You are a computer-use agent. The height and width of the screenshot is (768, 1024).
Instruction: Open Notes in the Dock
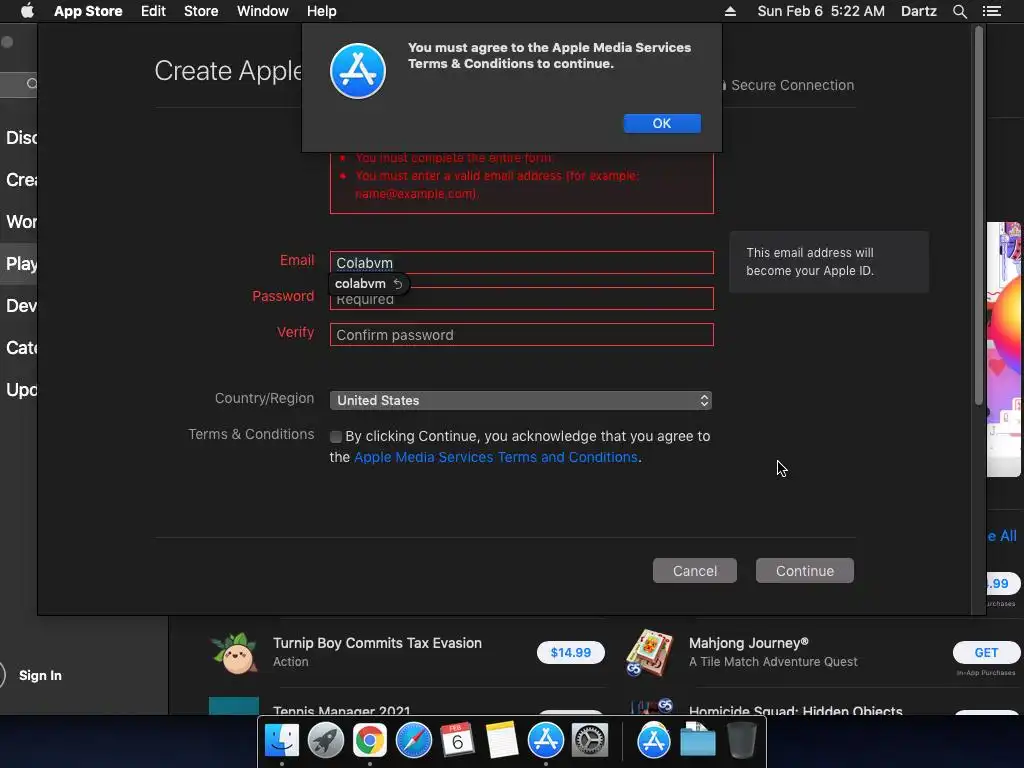[x=502, y=741]
